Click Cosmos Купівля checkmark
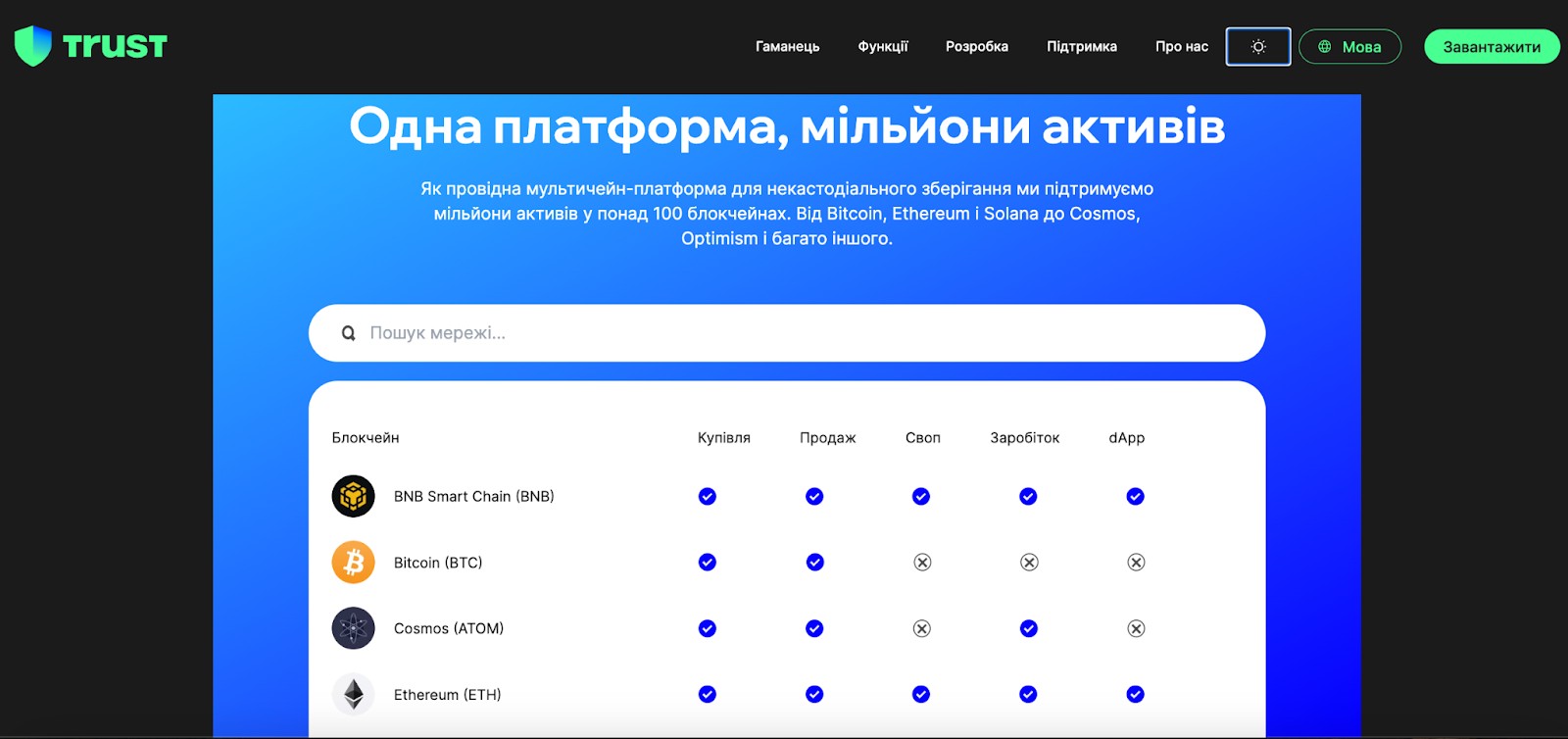Image resolution: width=1568 pixels, height=739 pixels. [708, 628]
